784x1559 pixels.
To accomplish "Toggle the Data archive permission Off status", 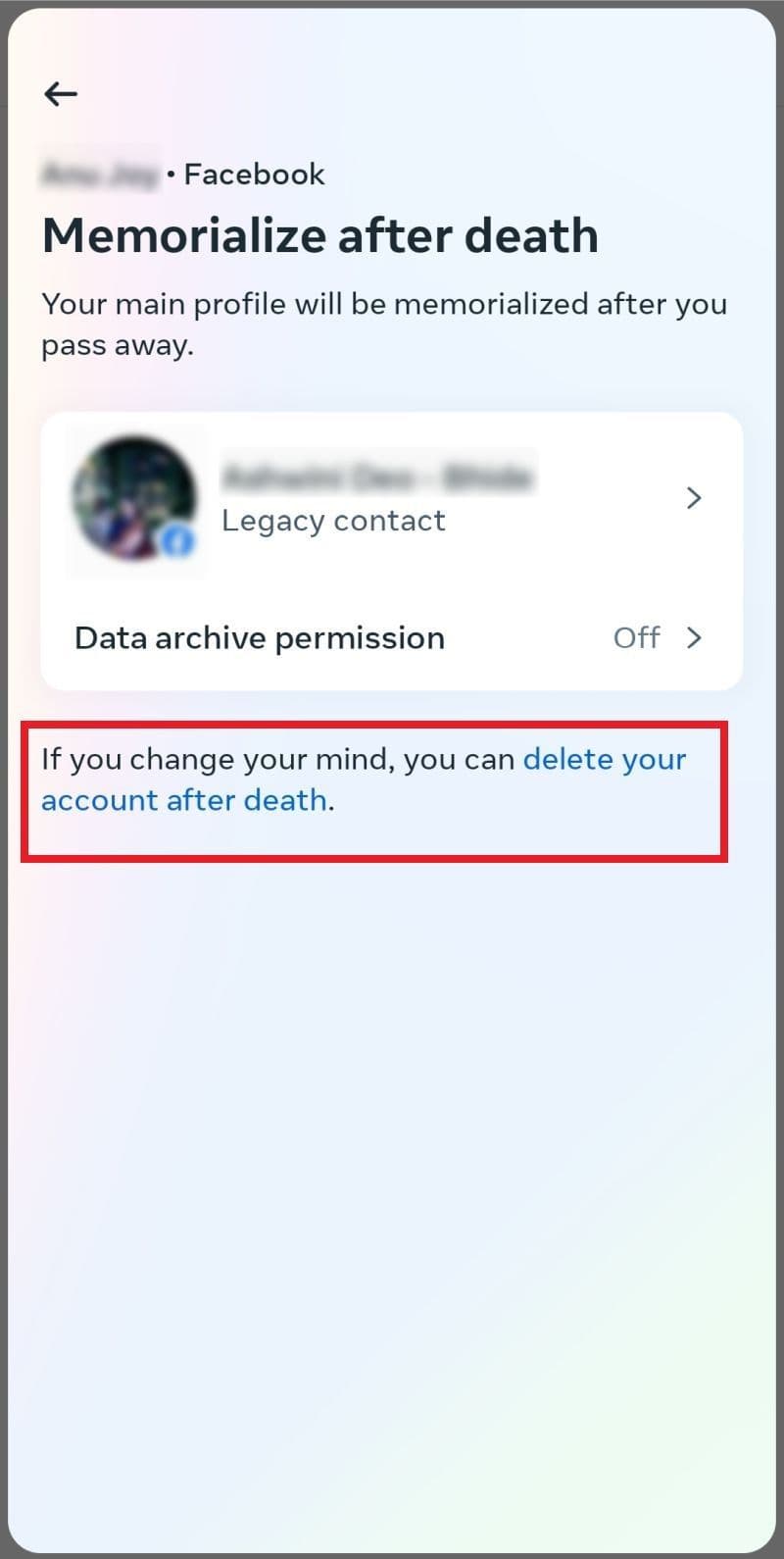I will [x=637, y=637].
